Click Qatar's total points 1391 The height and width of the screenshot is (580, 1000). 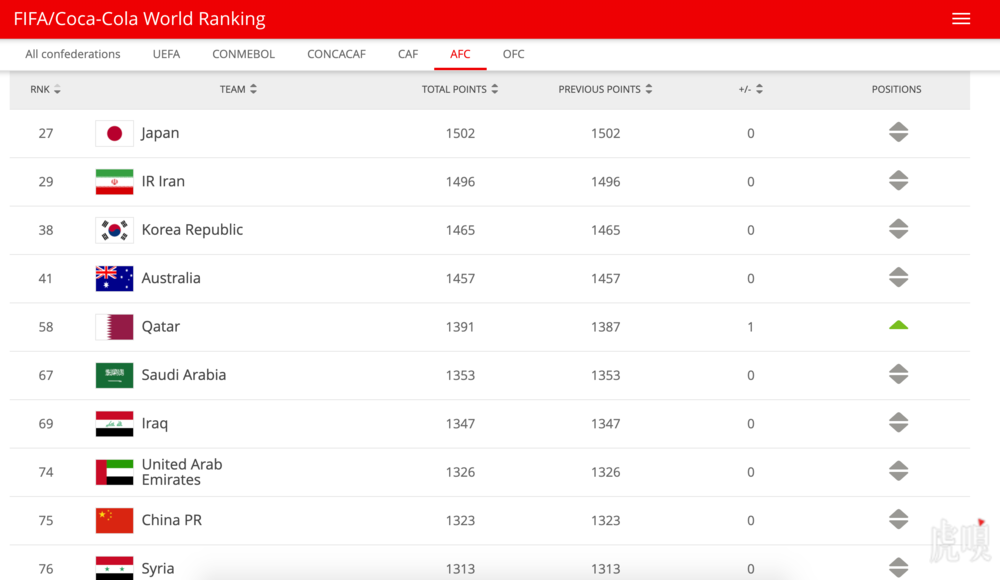460,327
